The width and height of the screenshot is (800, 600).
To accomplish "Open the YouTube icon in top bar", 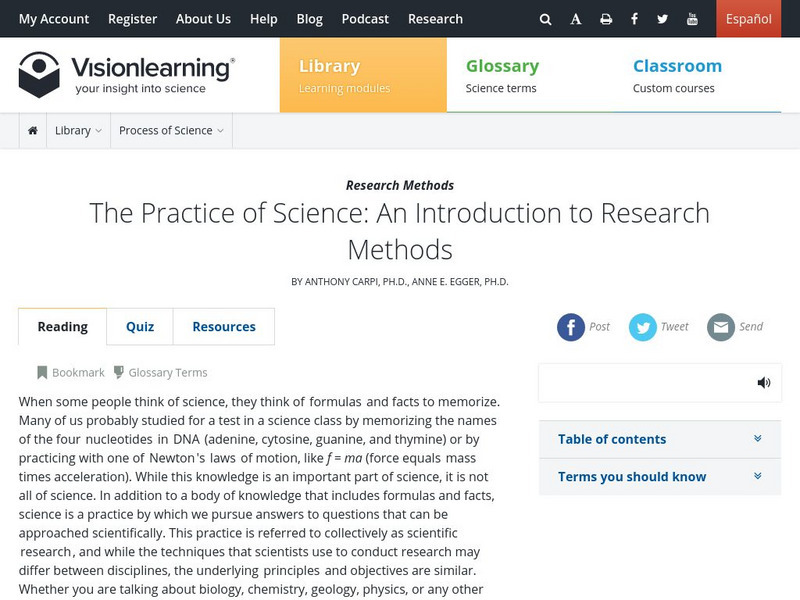I will coord(692,19).
